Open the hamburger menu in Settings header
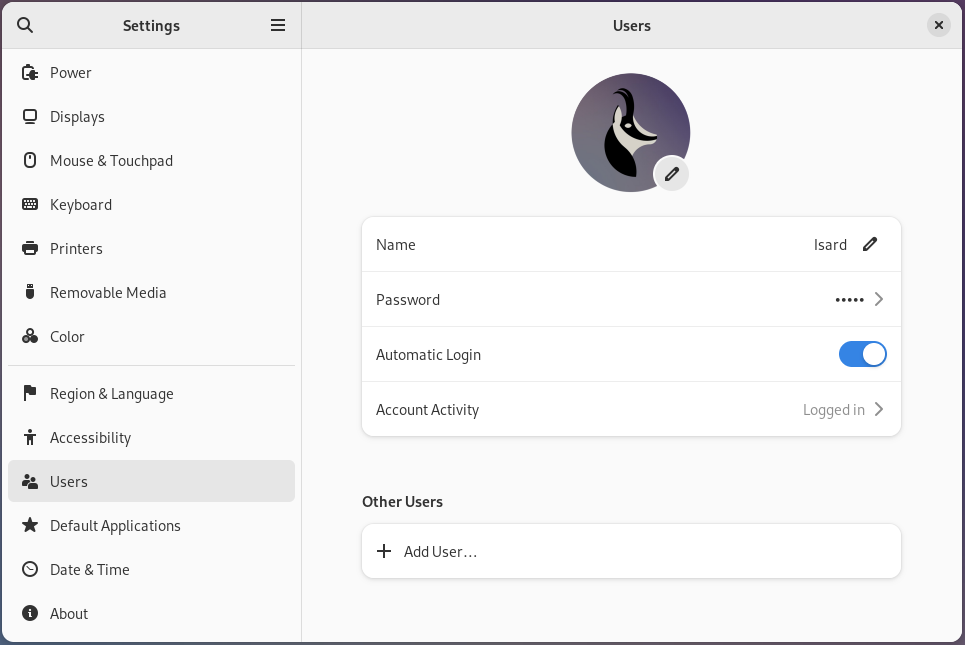This screenshot has height=645, width=965. coord(278,25)
